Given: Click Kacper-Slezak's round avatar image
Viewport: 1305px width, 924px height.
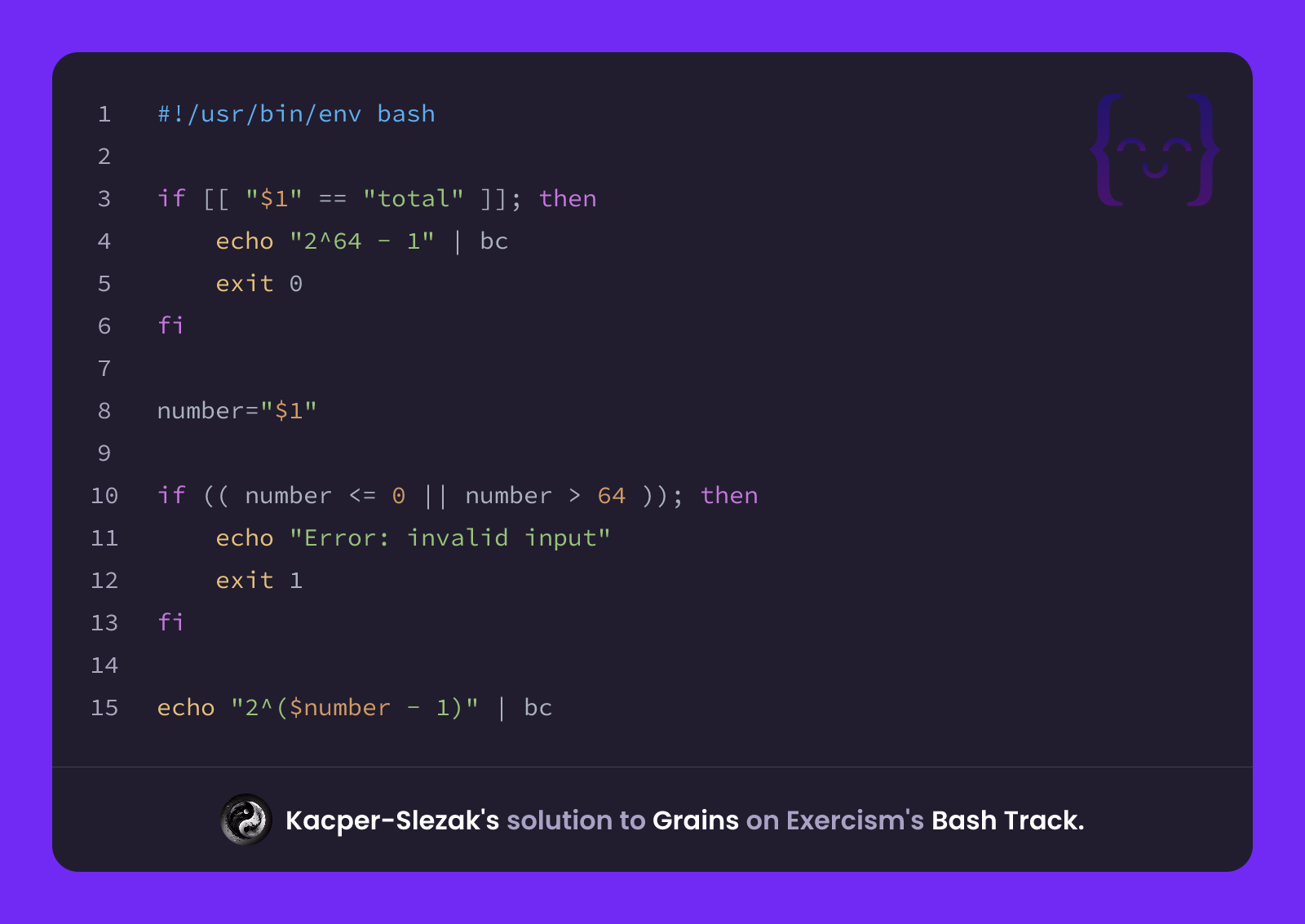Looking at the screenshot, I should click(246, 820).
